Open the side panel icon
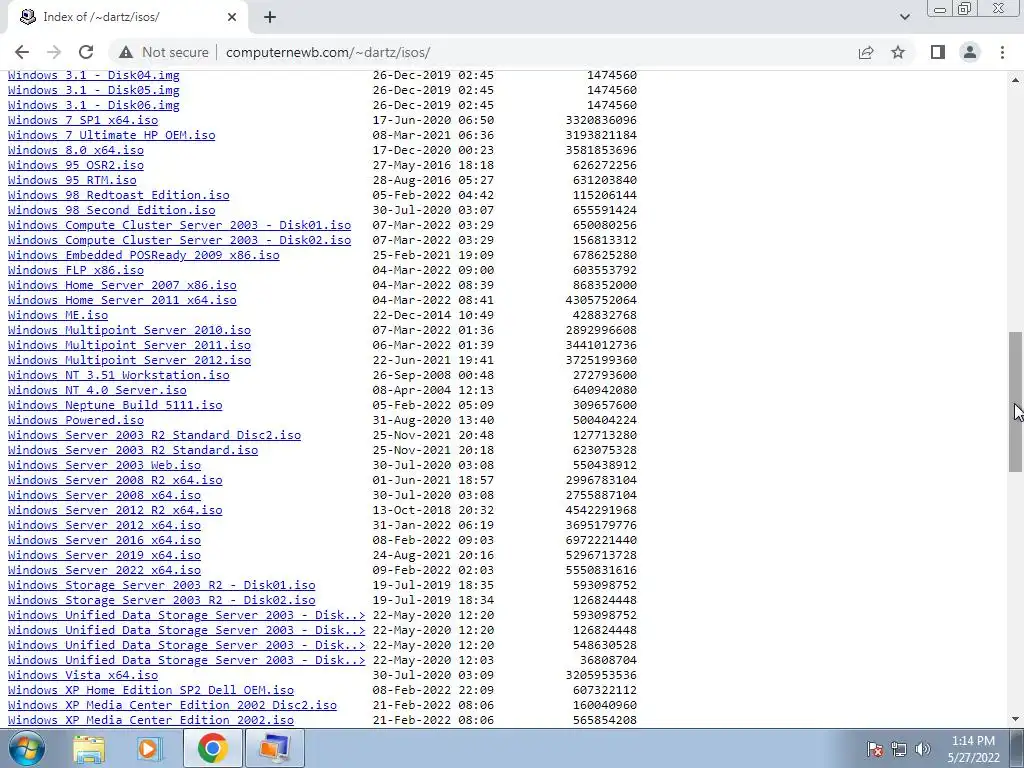The image size is (1024, 768). [x=938, y=52]
